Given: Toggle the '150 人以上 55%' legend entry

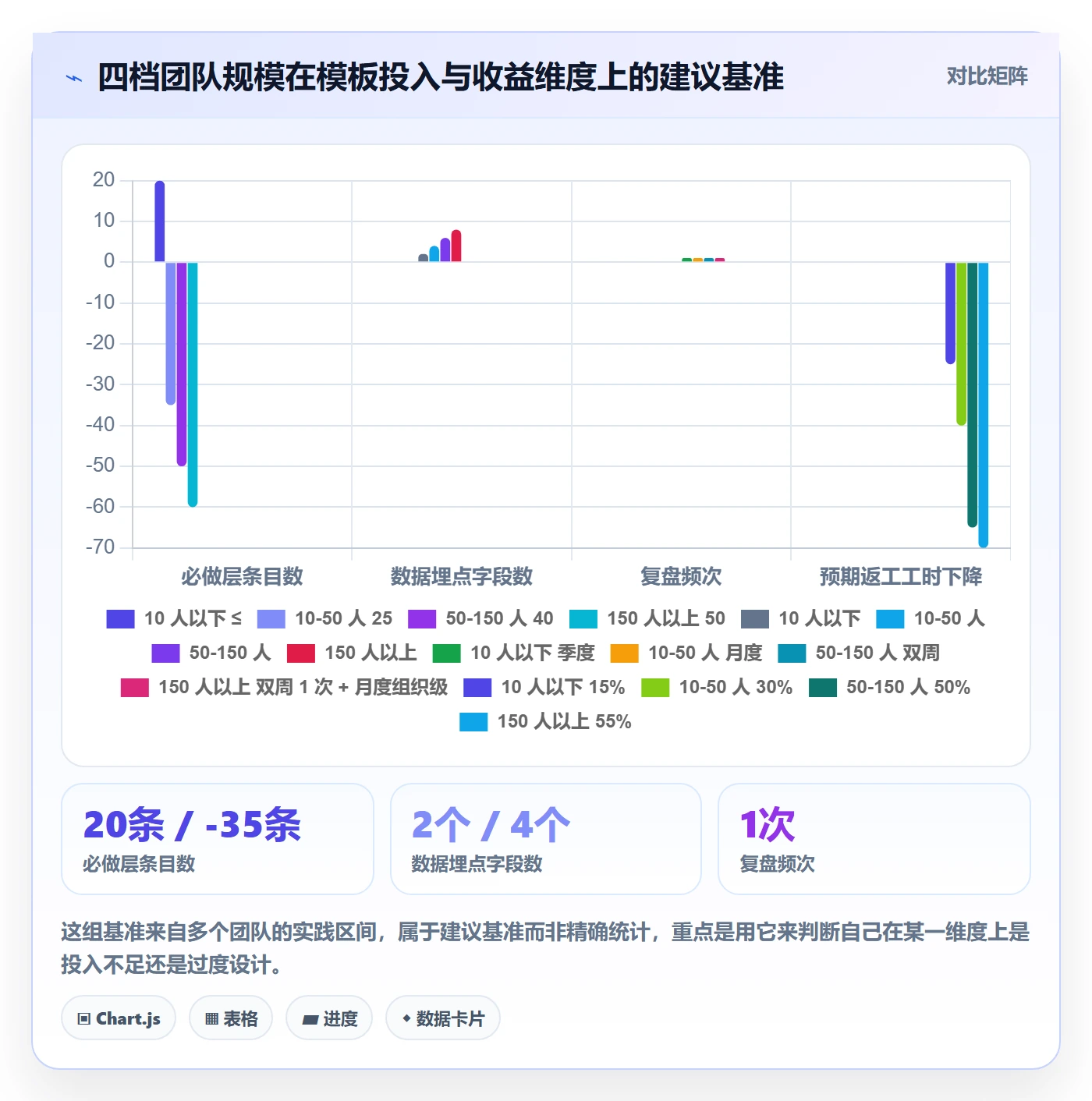Looking at the screenshot, I should point(545,721).
